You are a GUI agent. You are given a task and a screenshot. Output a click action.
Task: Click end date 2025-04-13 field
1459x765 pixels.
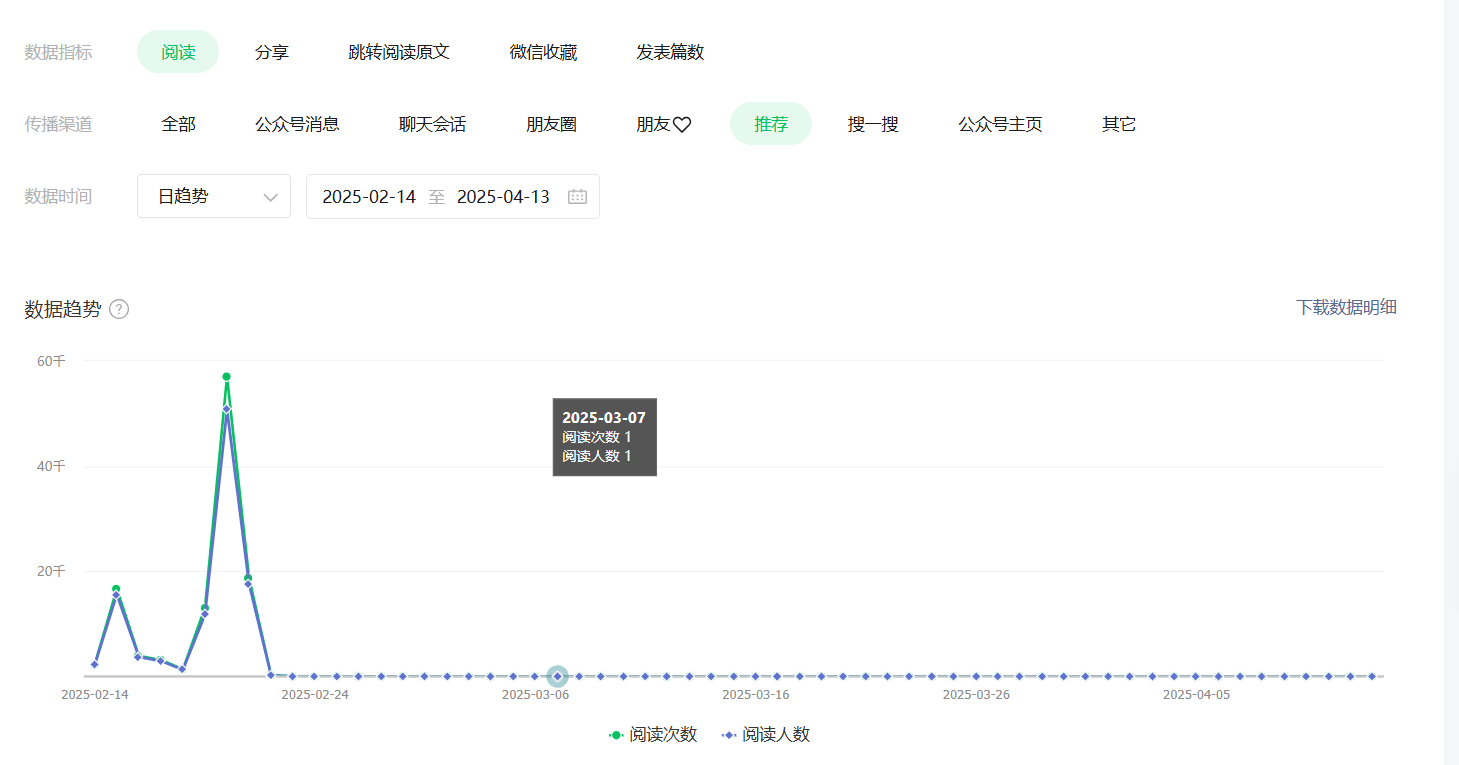point(503,197)
